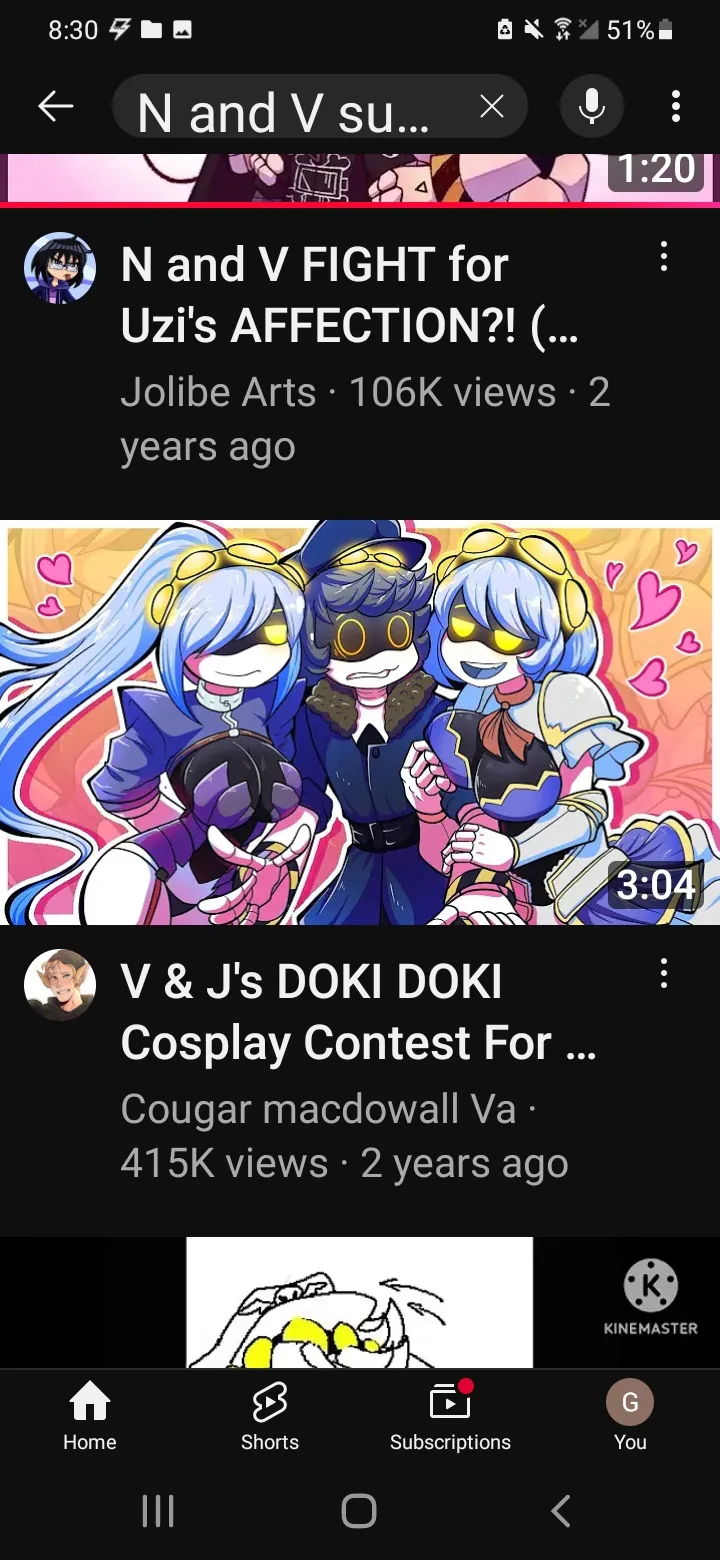Screen dimensions: 720x1560
Task: Open Jolibe Arts channel avatar
Action: (x=60, y=268)
